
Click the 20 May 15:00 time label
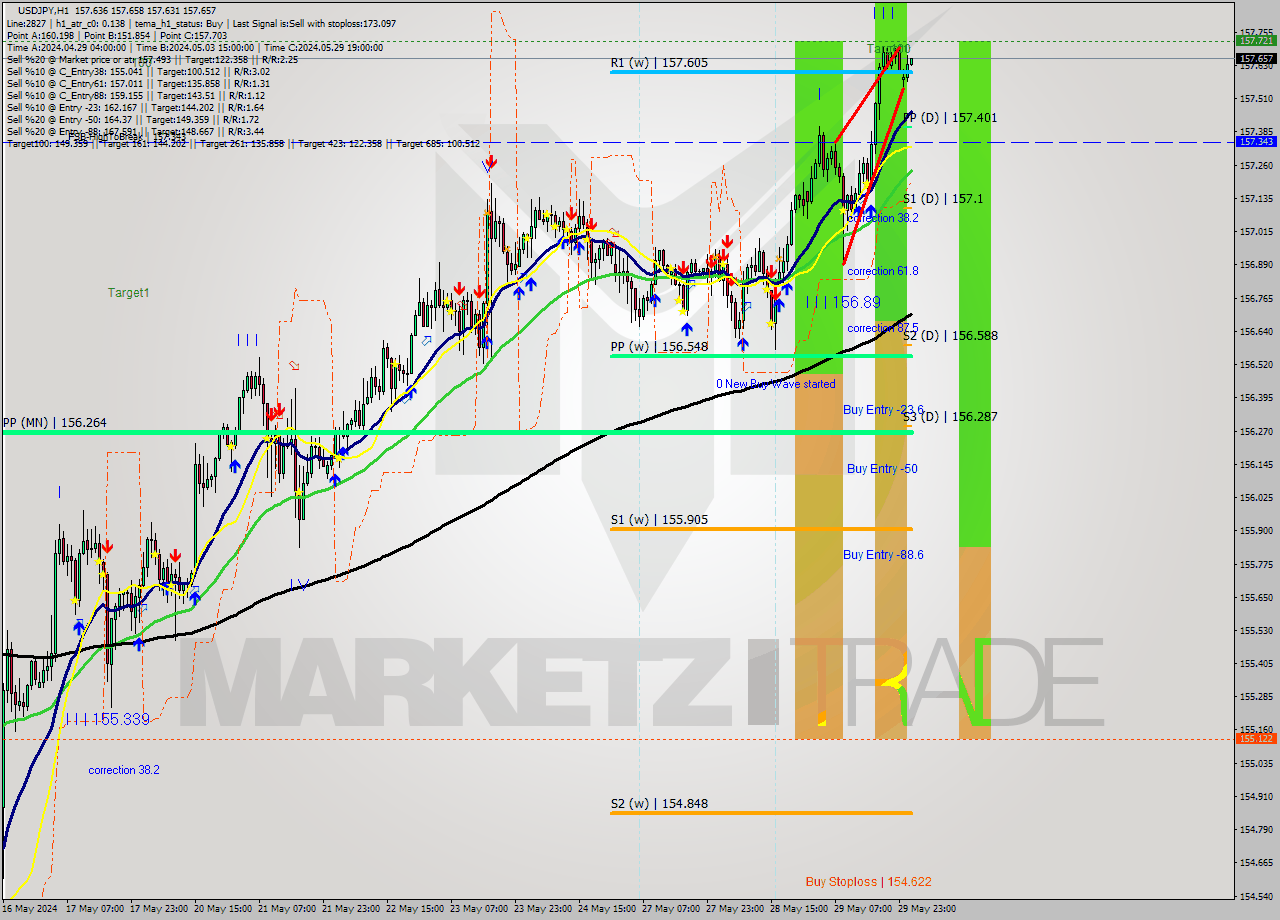[x=225, y=909]
